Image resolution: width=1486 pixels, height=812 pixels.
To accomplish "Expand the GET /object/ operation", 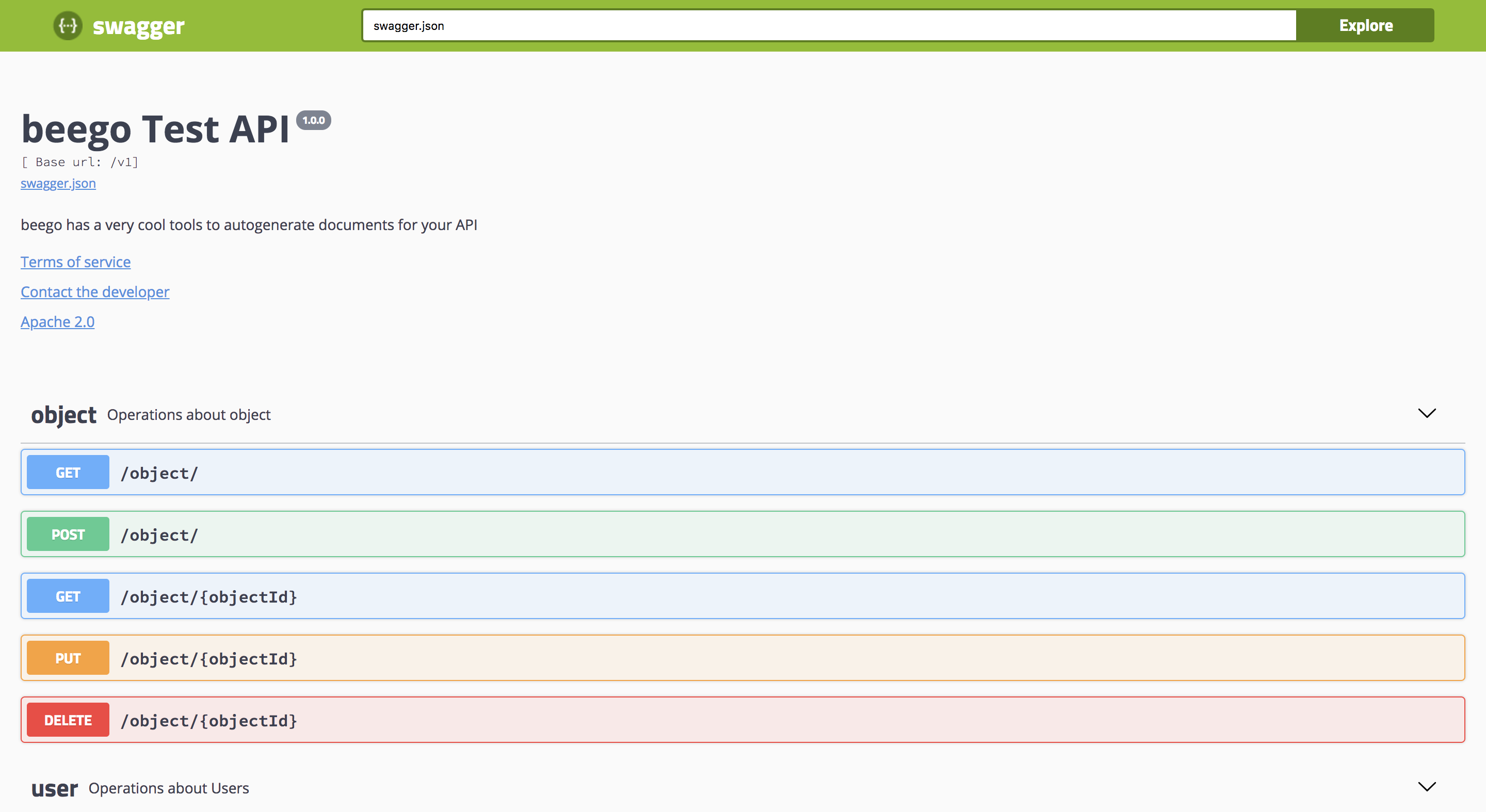I will [742, 473].
